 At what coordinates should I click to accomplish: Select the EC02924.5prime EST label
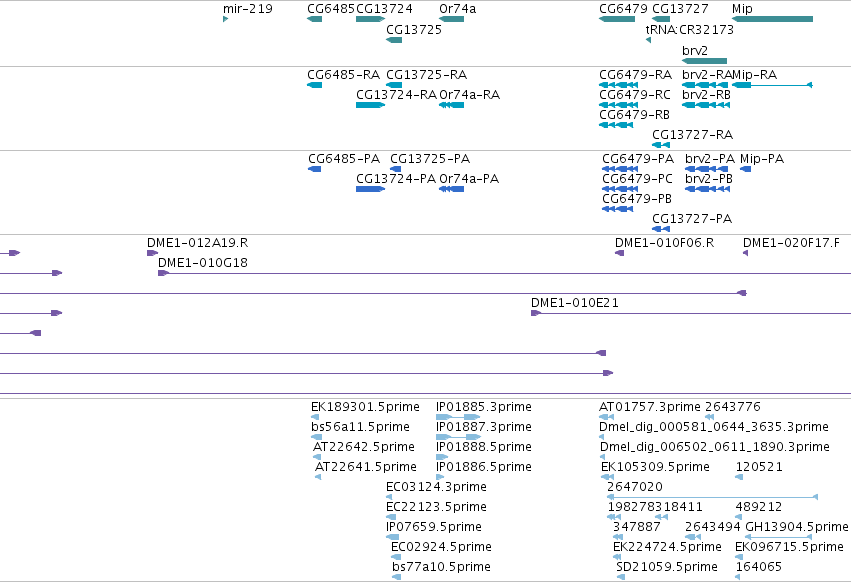click(x=441, y=547)
